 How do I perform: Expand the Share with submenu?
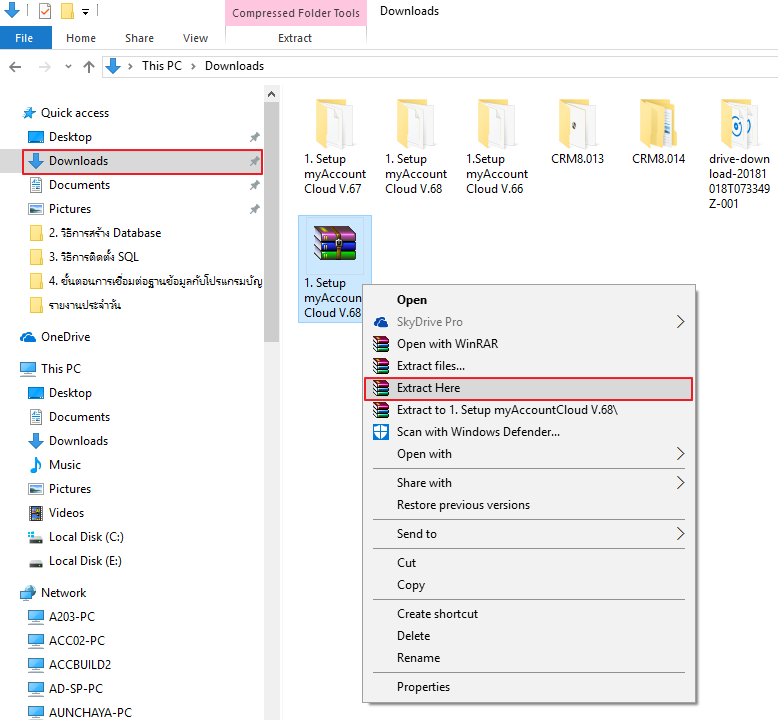pyautogui.click(x=529, y=483)
